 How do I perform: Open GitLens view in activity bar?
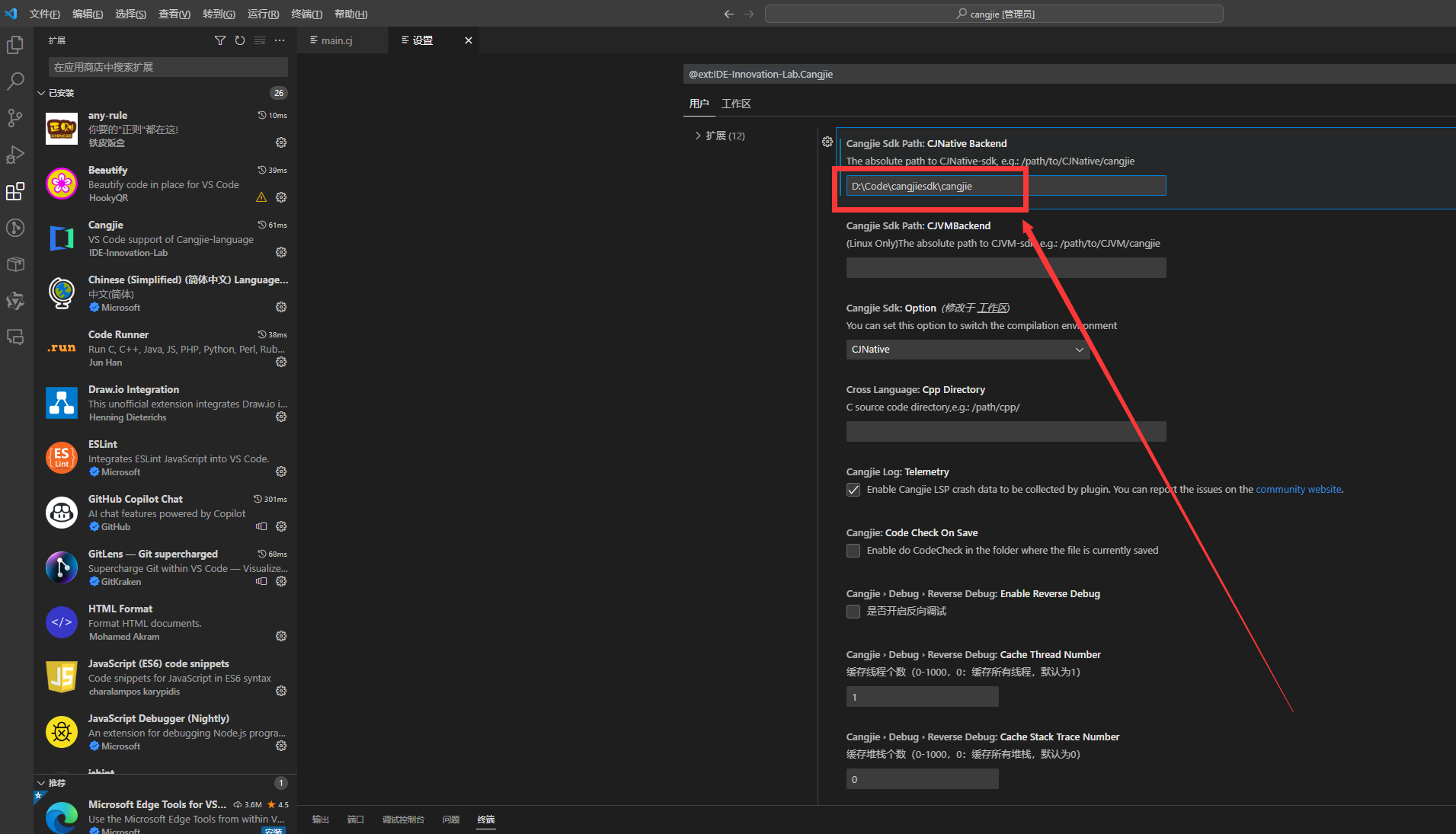tap(15, 228)
